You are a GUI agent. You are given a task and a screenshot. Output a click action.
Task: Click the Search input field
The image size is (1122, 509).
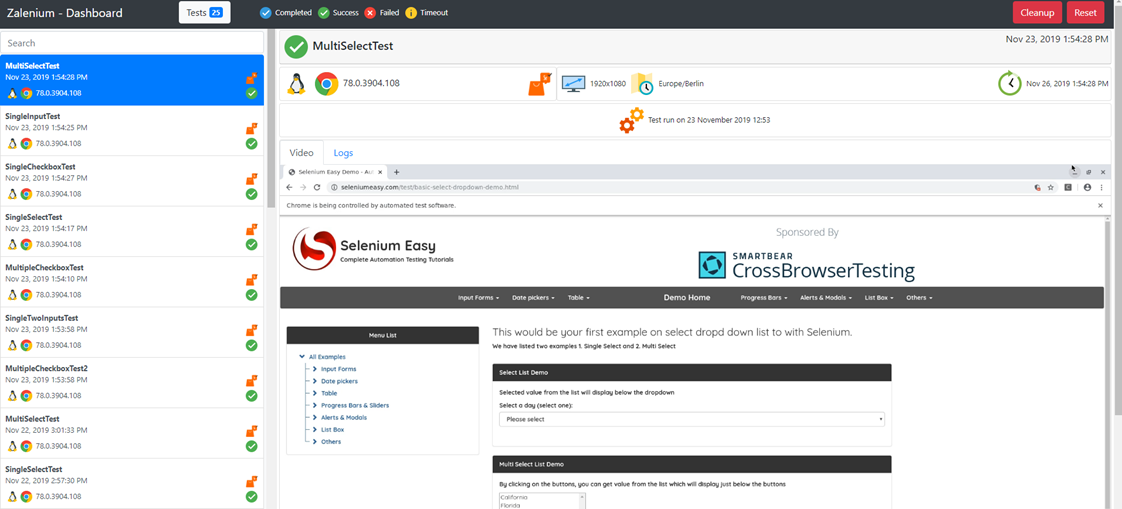tap(132, 43)
